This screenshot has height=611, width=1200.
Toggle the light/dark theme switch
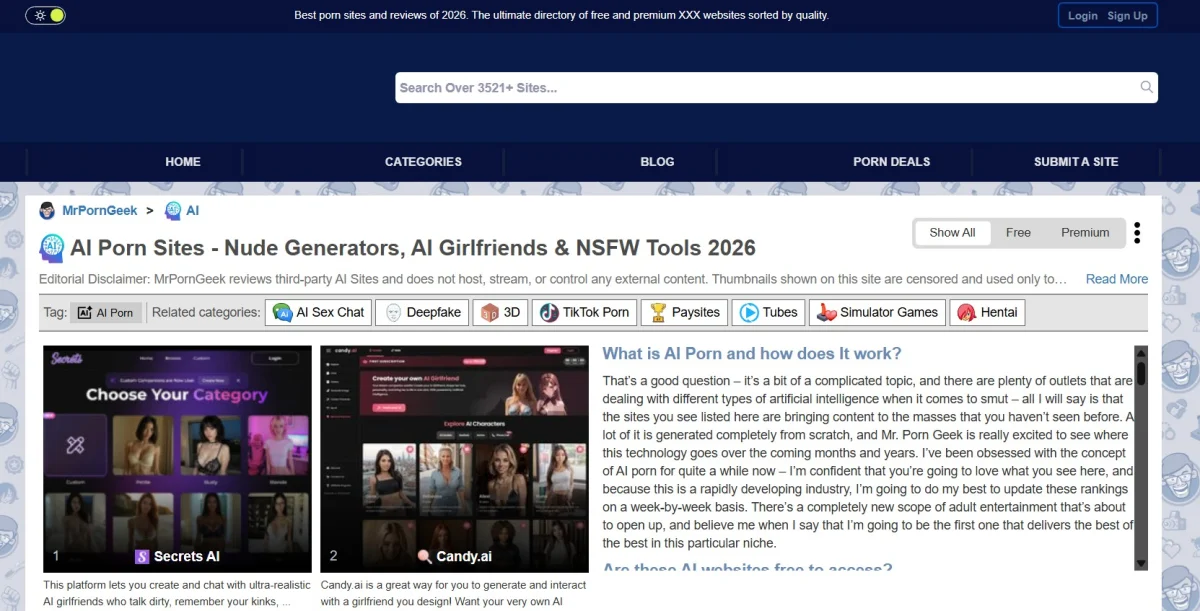pyautogui.click(x=45, y=15)
